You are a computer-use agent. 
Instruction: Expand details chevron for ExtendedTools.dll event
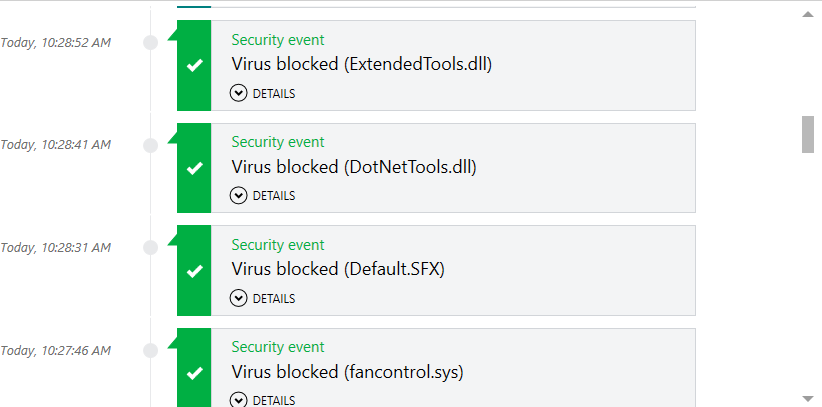238,93
